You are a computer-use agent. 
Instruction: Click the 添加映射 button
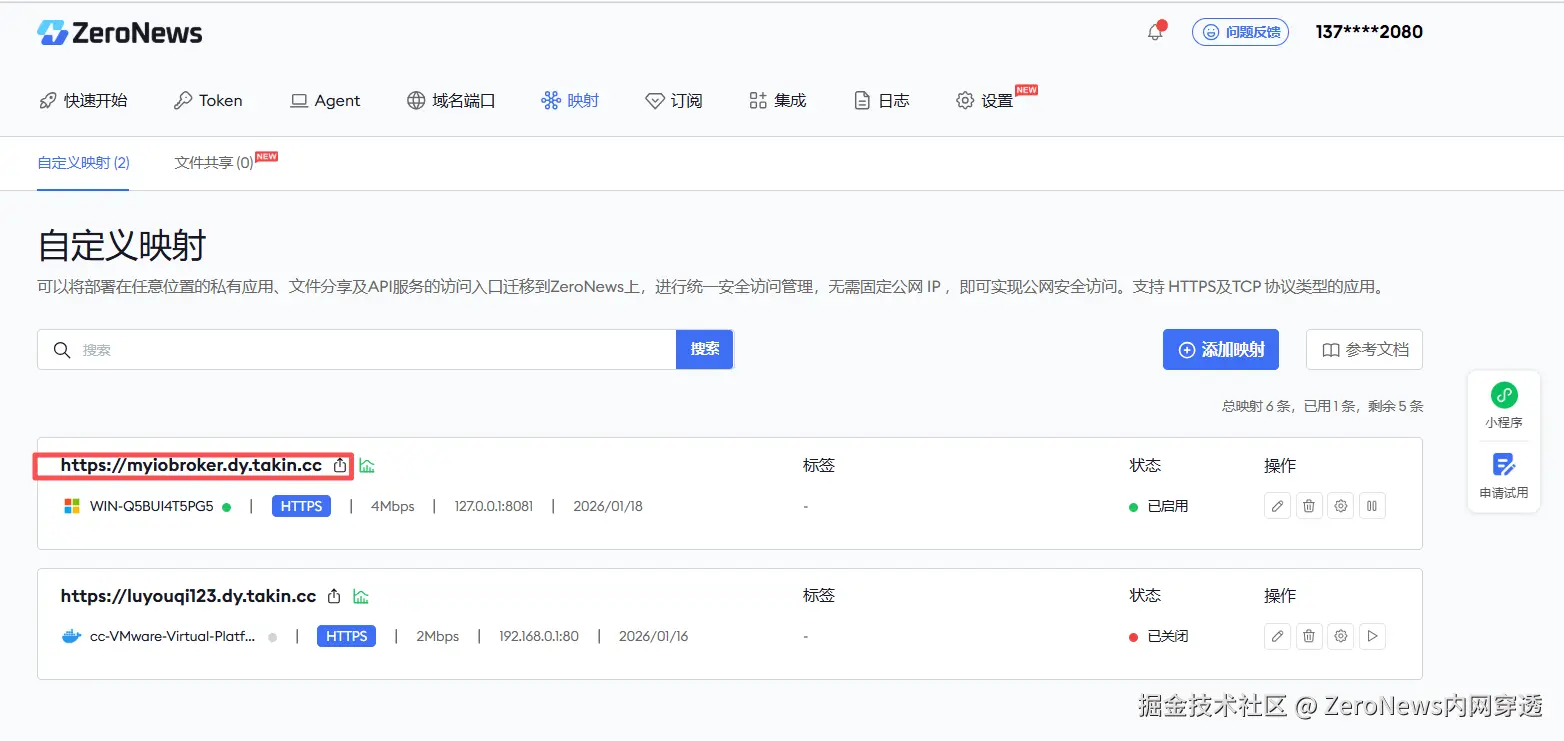pyautogui.click(x=1221, y=350)
